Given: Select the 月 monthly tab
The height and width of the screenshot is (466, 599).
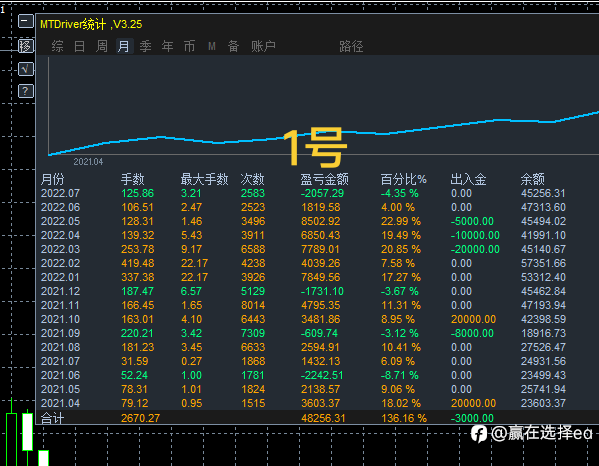Looking at the screenshot, I should 124,46.
